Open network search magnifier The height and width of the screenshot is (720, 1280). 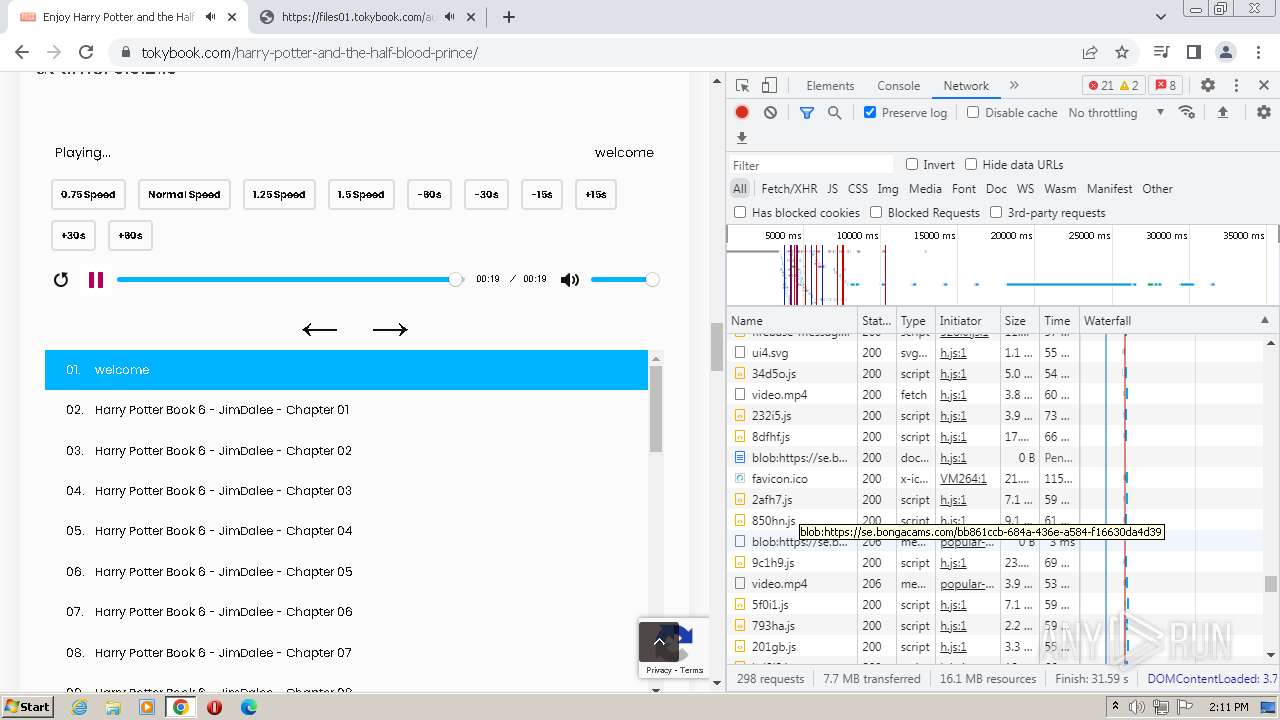(835, 113)
